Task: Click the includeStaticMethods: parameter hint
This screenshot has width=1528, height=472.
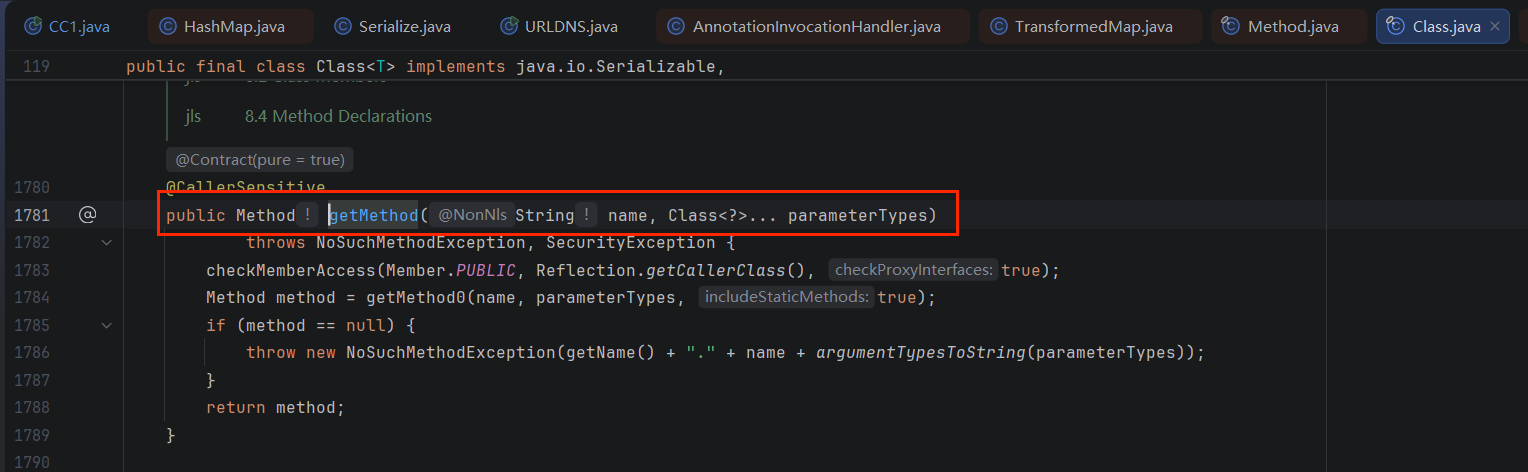Action: pyautogui.click(x=787, y=297)
